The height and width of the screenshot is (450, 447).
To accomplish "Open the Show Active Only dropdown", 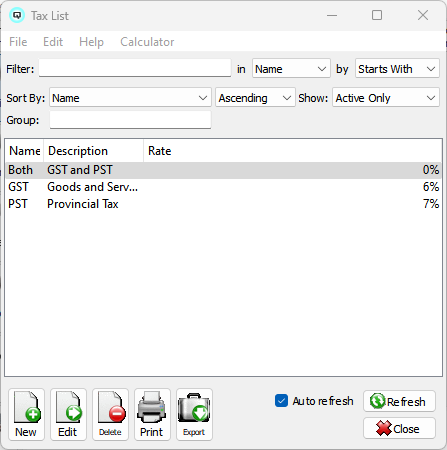I will coord(386,97).
